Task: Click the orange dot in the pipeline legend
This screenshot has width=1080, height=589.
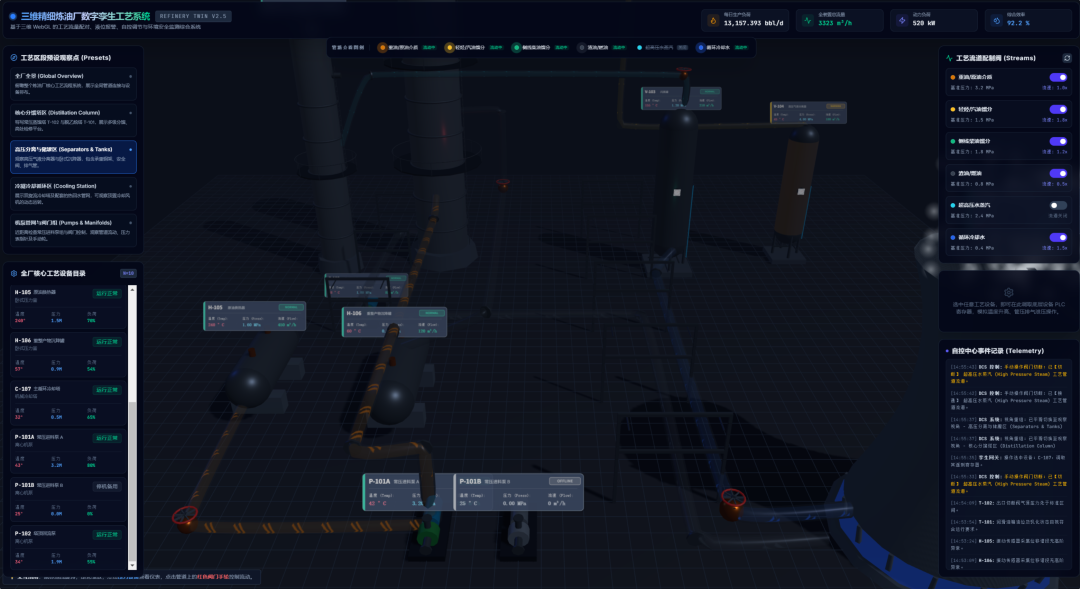Action: tap(382, 48)
